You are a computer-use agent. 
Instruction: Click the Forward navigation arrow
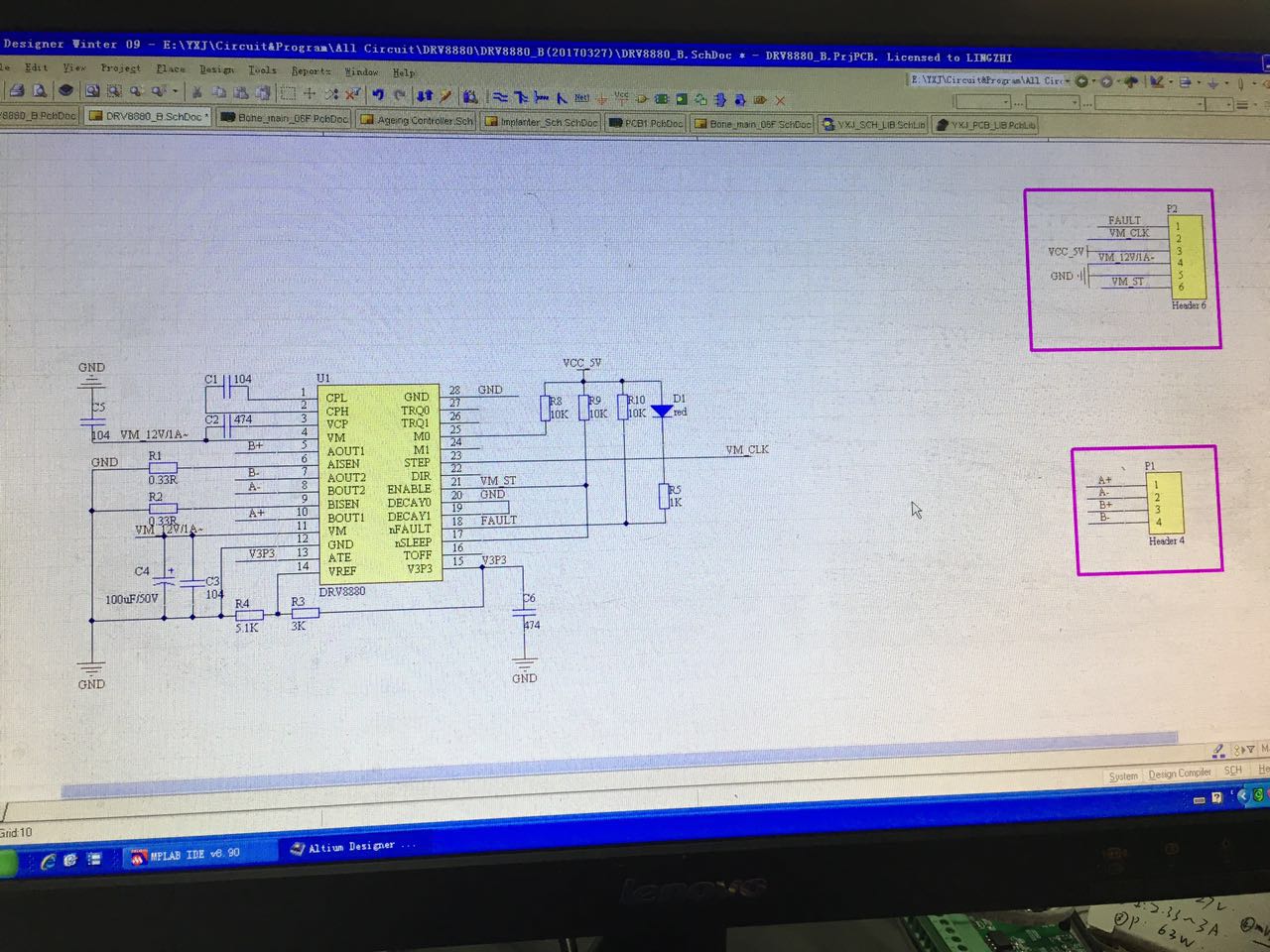tap(1107, 81)
